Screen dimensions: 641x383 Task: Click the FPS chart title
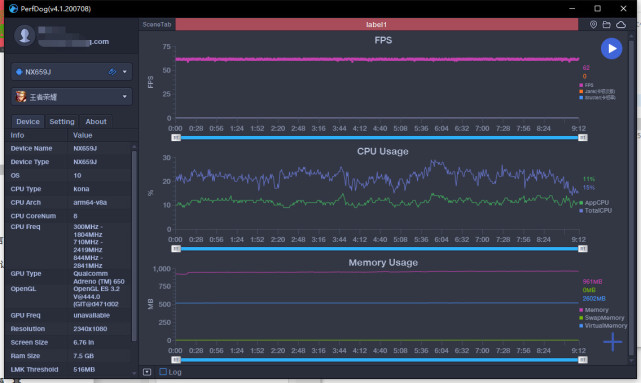tap(383, 40)
